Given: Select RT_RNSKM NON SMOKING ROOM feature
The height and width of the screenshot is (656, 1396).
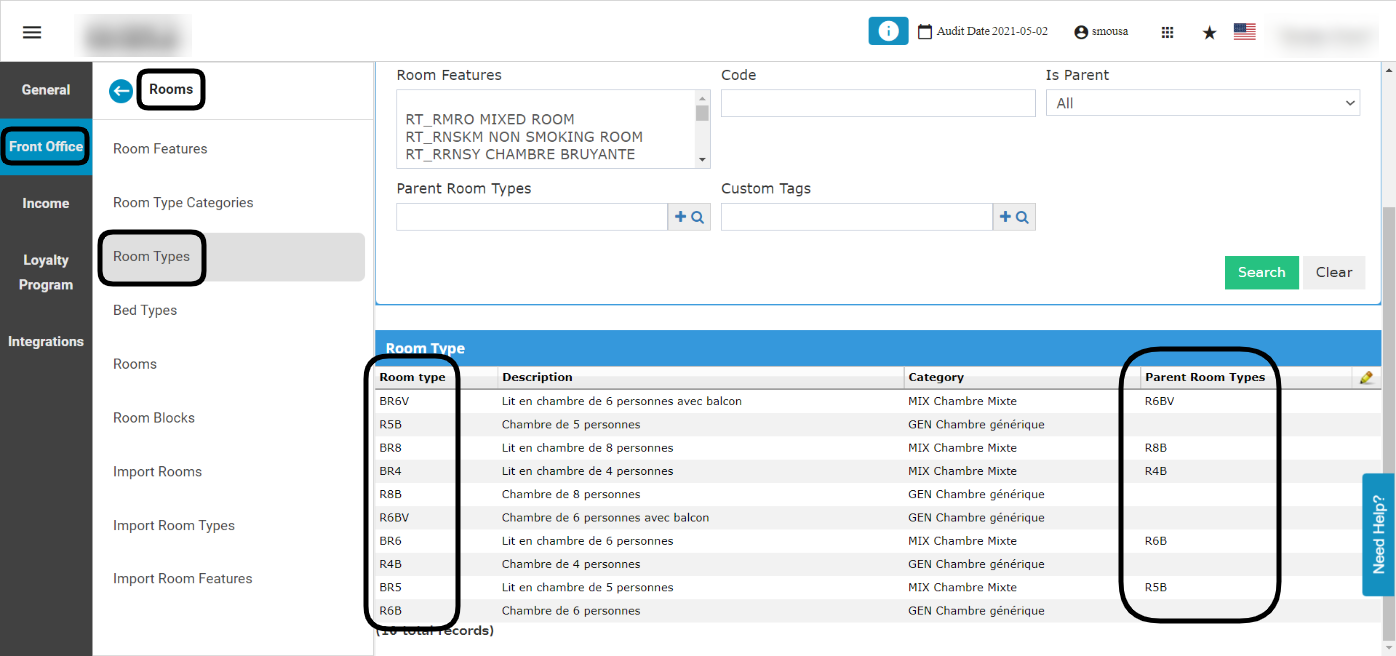Looking at the screenshot, I should click(524, 137).
